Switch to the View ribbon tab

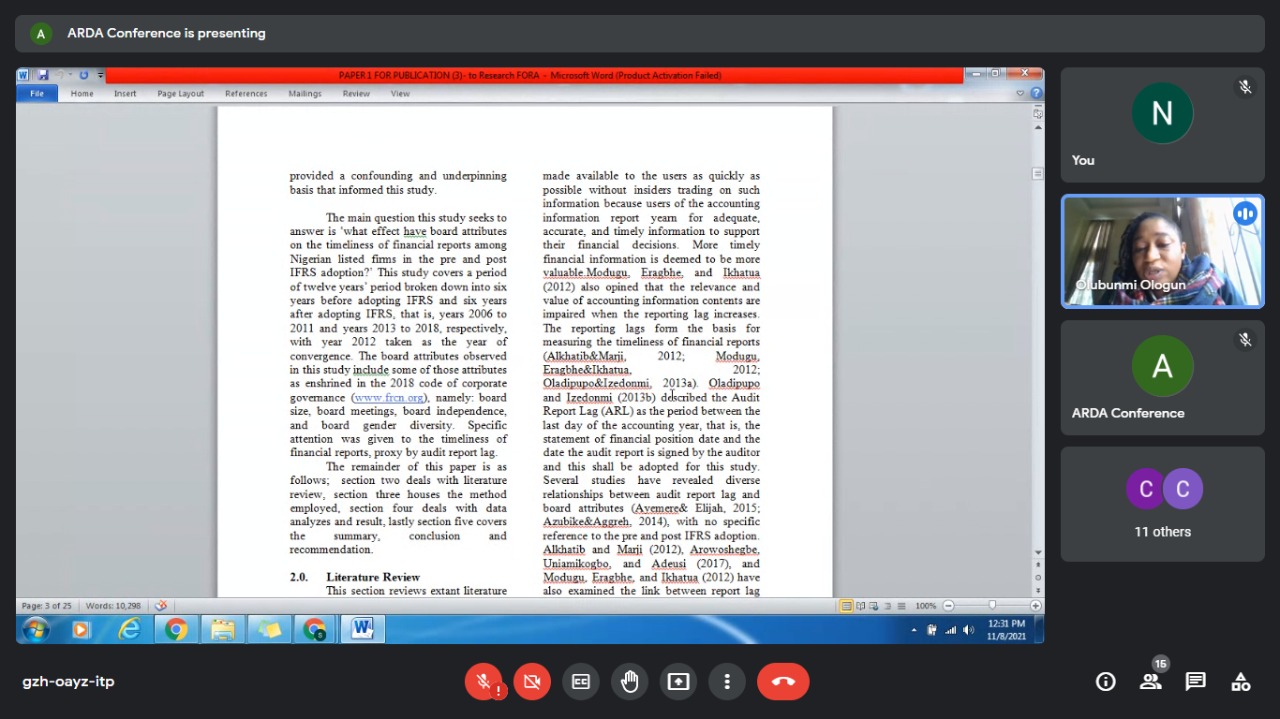coord(400,94)
